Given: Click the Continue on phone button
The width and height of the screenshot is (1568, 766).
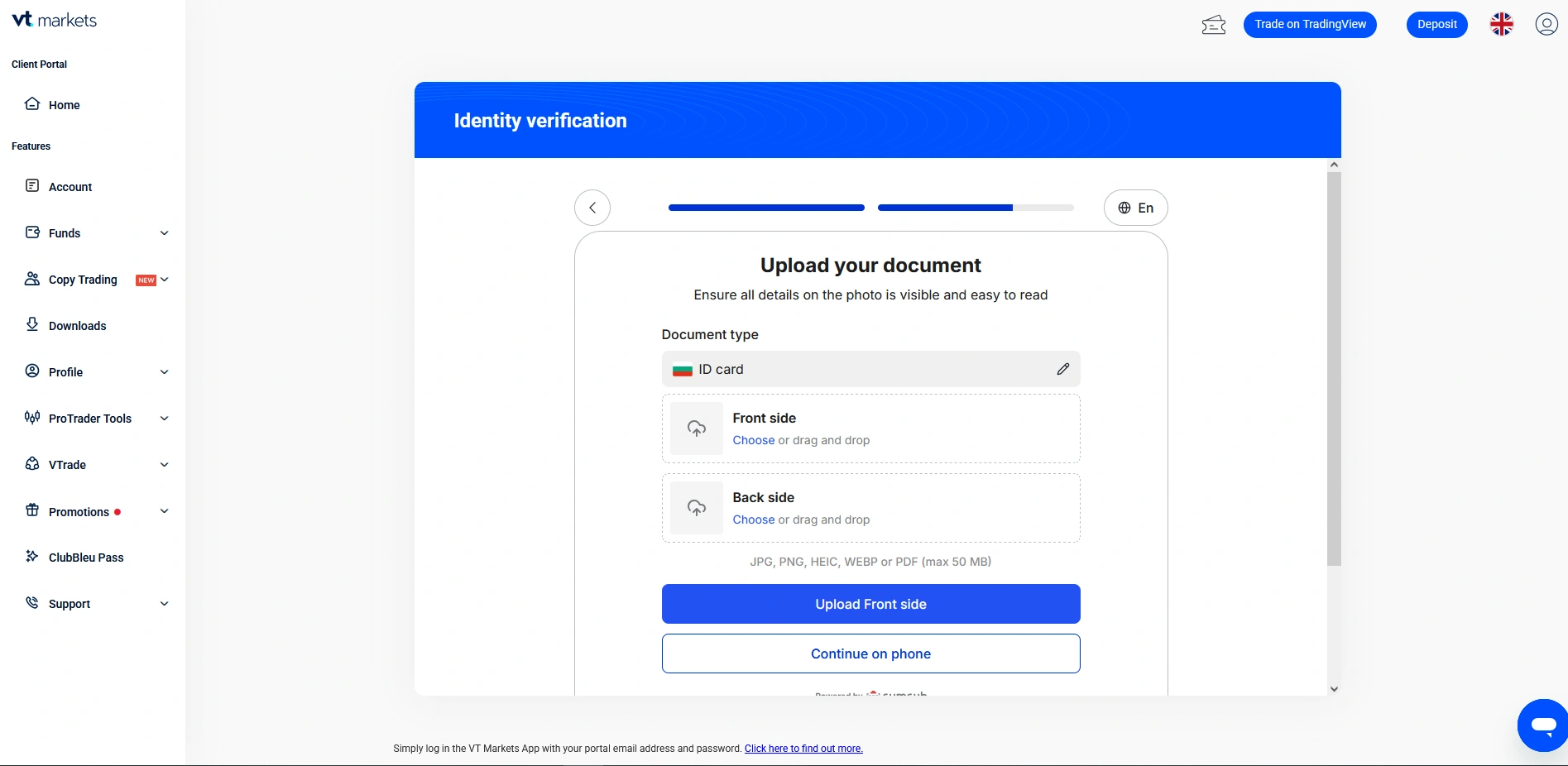Looking at the screenshot, I should [x=870, y=653].
